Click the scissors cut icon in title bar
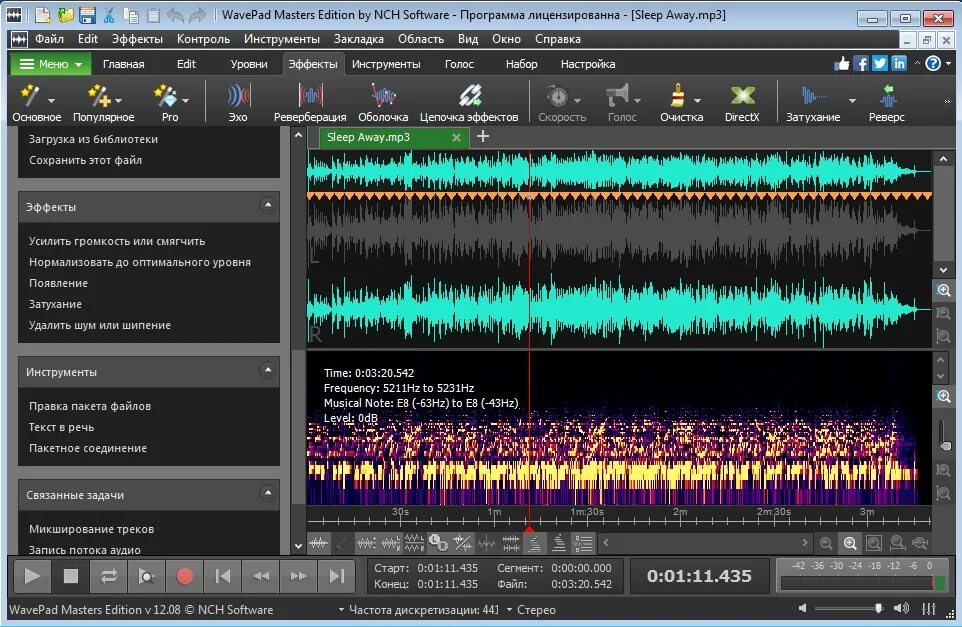 [109, 15]
